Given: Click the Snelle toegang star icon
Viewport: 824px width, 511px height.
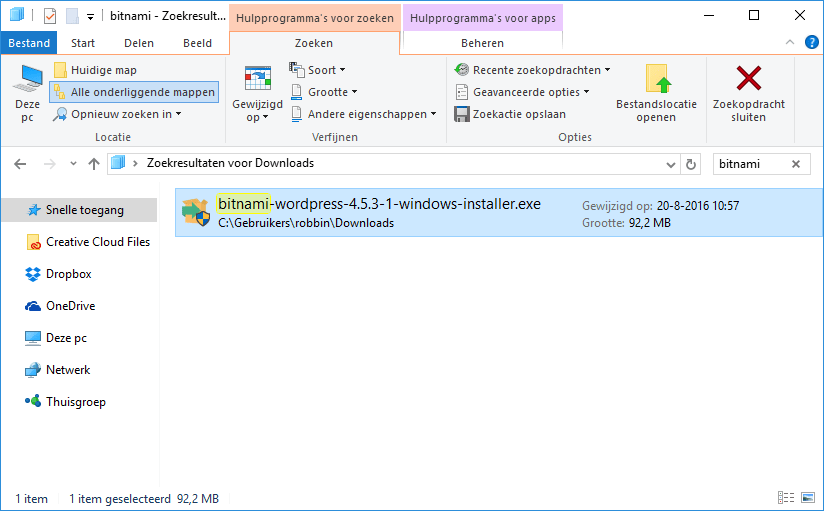Looking at the screenshot, I should tap(34, 210).
